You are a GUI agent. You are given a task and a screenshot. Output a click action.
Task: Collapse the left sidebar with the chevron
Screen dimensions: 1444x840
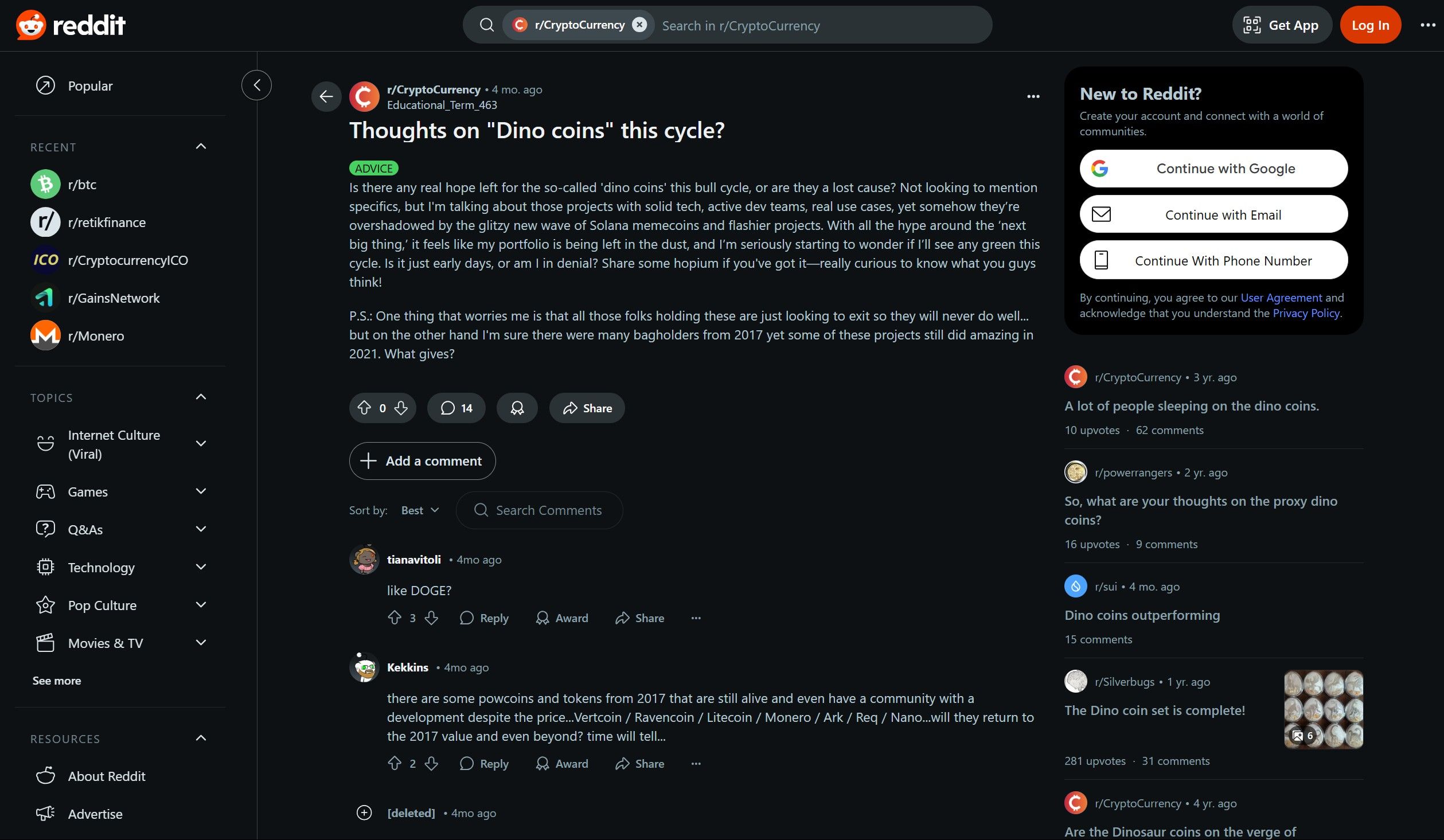click(x=256, y=85)
